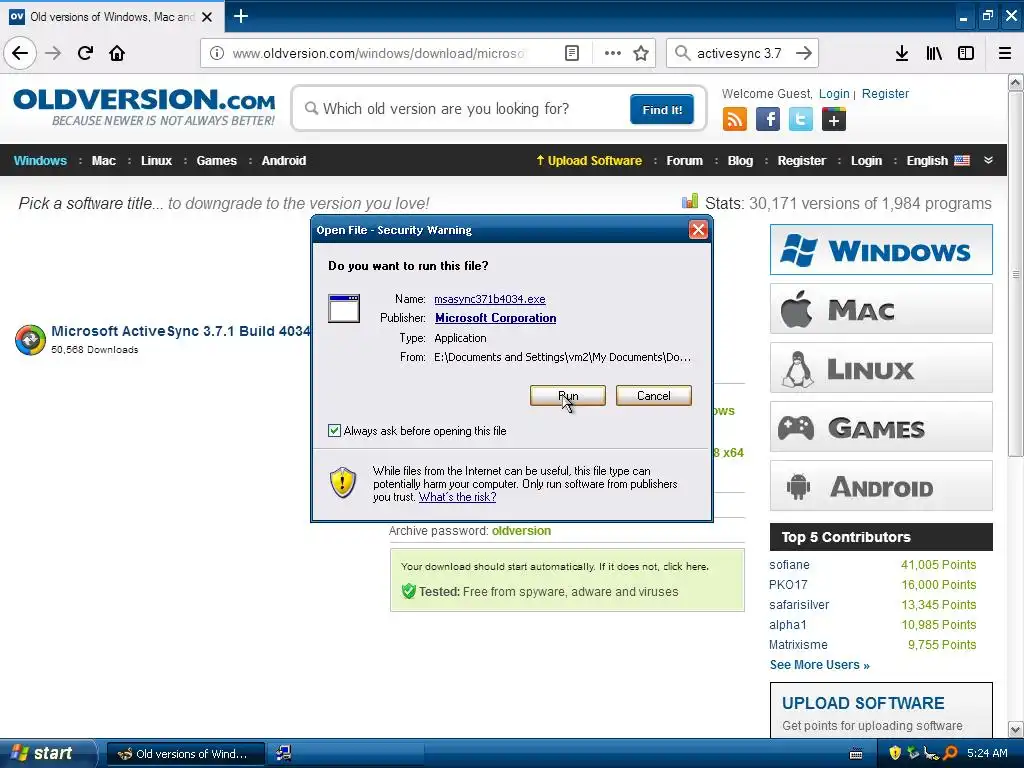Open the Twitter icon
The image size is (1024, 768).
801,120
